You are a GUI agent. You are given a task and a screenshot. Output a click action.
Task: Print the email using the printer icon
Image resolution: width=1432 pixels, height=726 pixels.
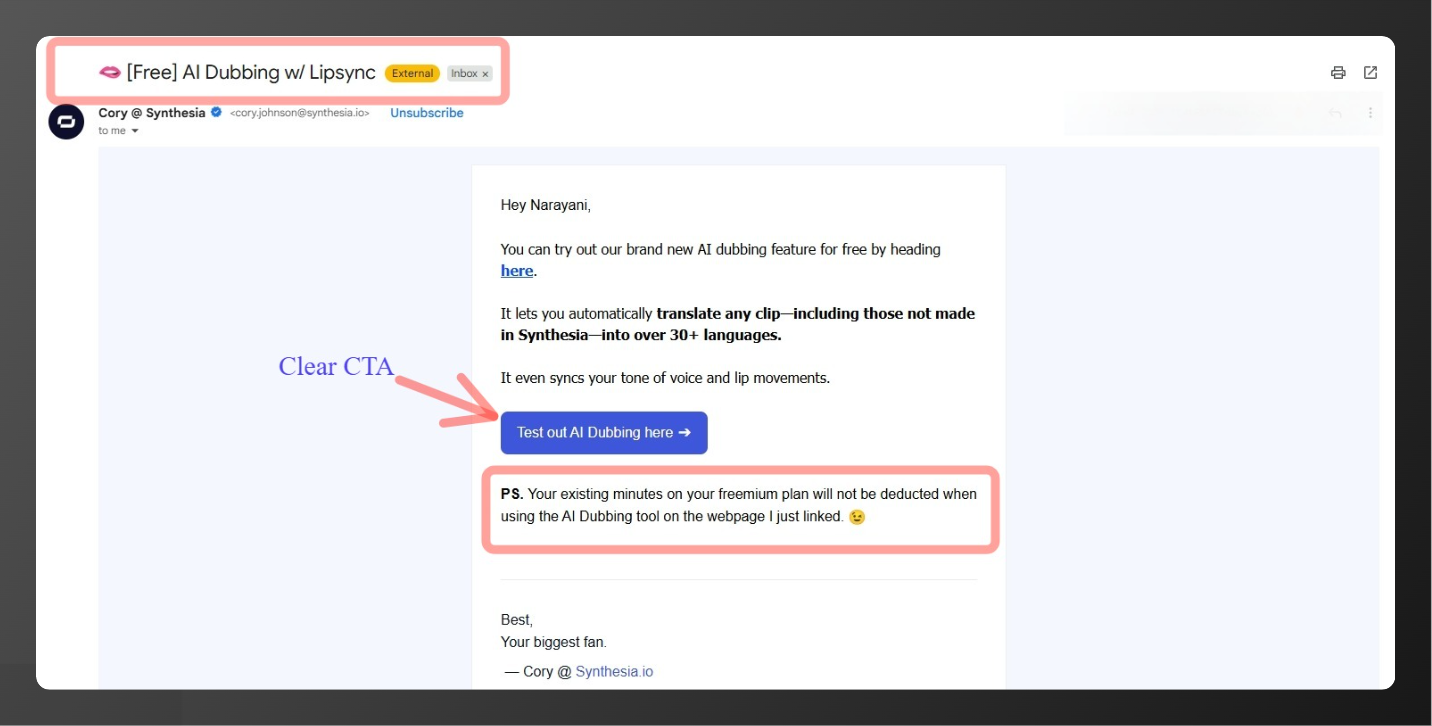(x=1337, y=72)
